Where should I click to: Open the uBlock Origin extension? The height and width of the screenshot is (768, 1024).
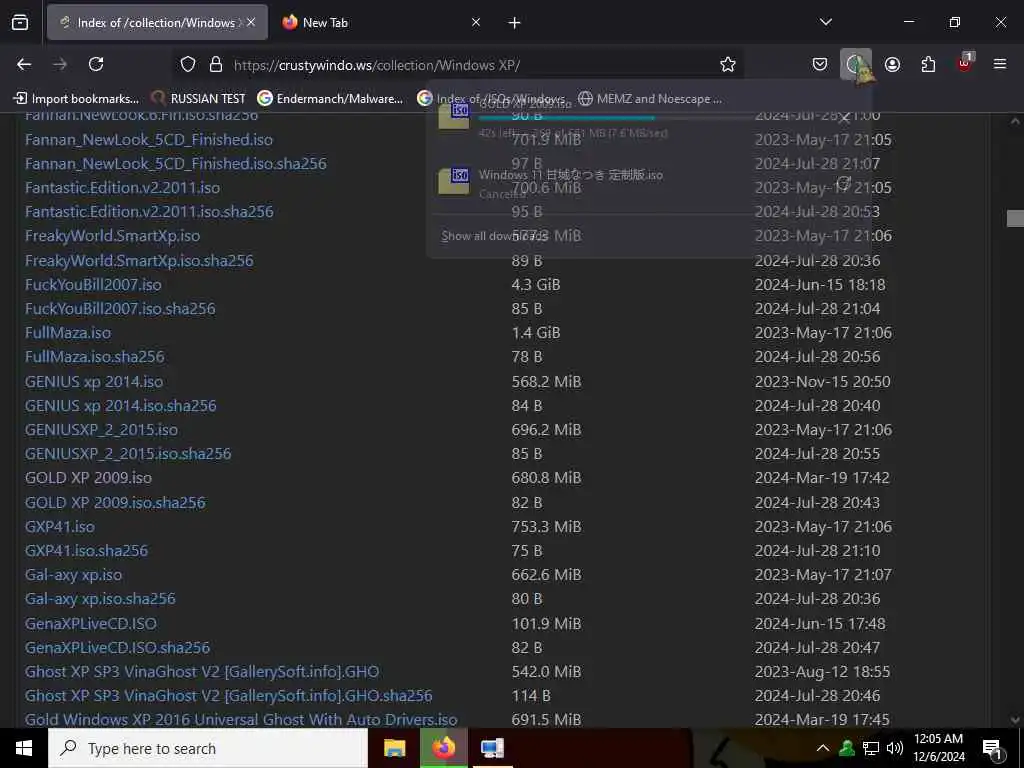pos(965,64)
